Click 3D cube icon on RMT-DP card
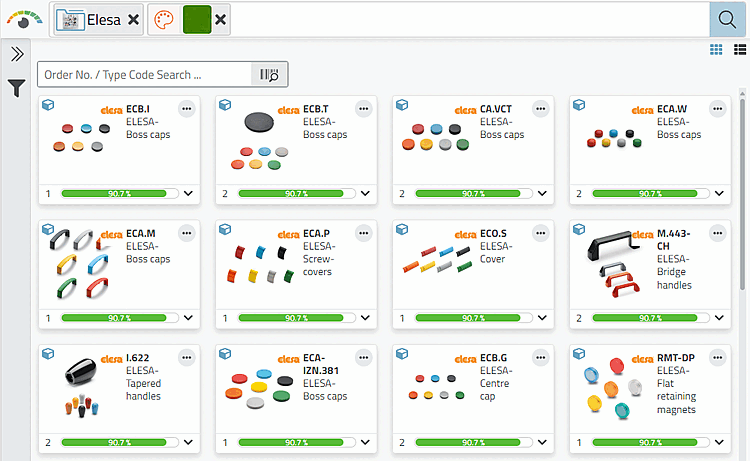This screenshot has height=461, width=750. [x=579, y=353]
